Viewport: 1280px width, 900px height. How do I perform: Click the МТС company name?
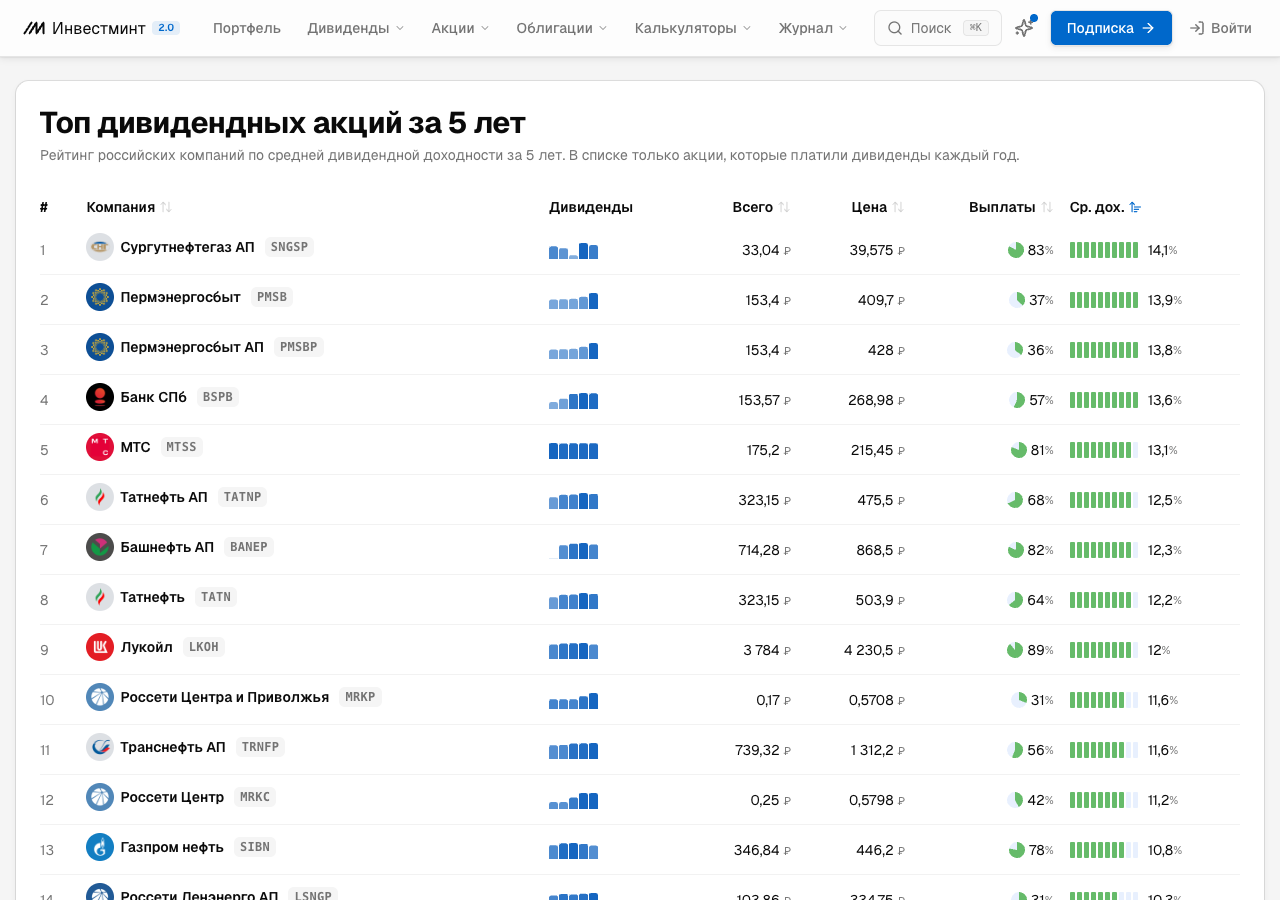click(x=135, y=447)
